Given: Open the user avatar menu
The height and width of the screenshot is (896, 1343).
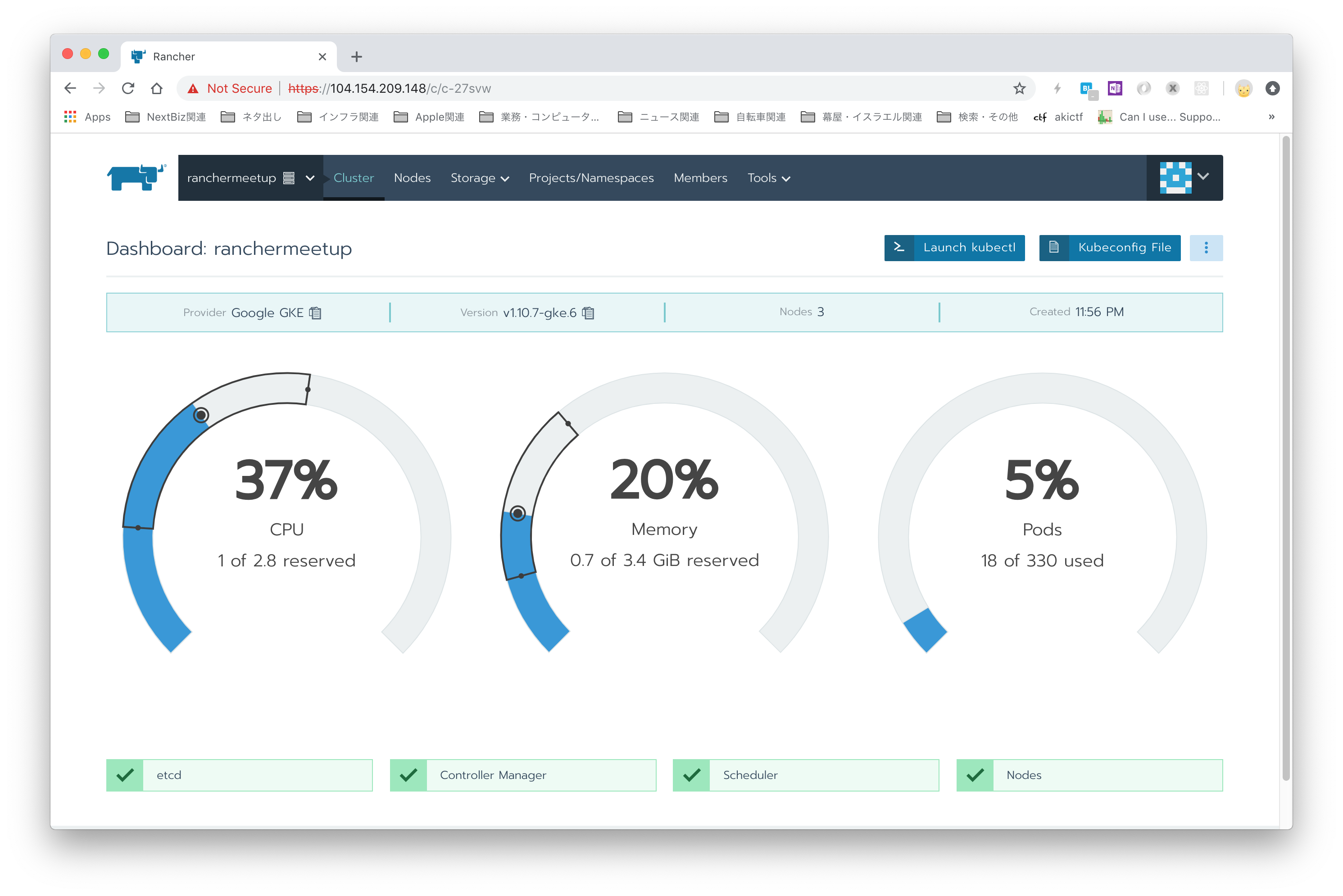Looking at the screenshot, I should [x=1184, y=177].
